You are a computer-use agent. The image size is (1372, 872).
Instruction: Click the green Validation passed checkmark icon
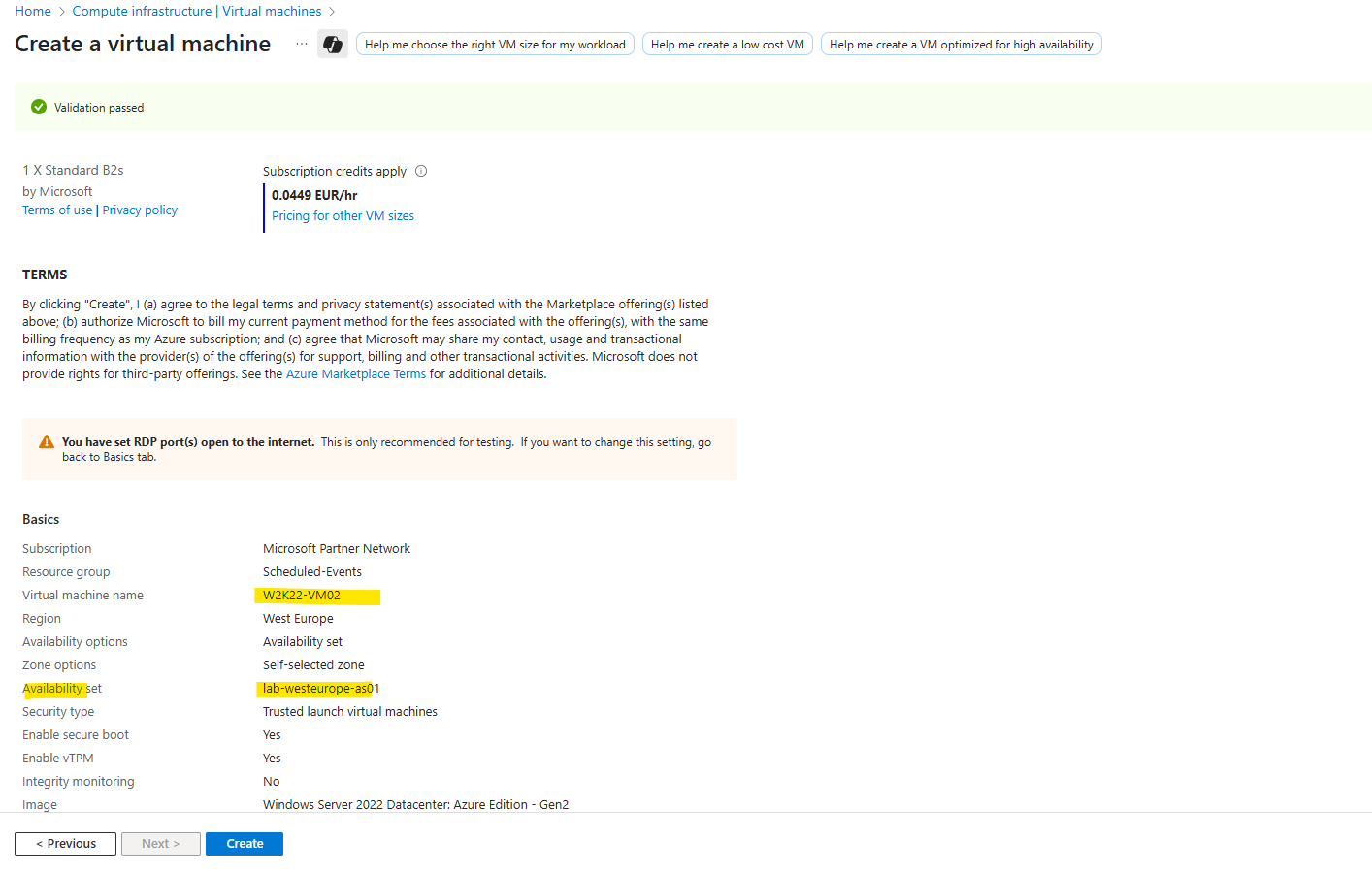pyautogui.click(x=39, y=107)
